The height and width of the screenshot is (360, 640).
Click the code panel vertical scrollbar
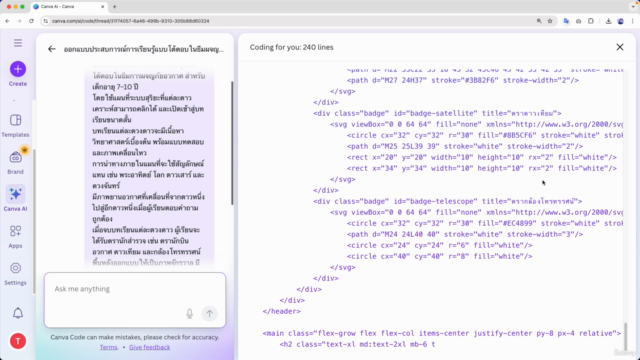(626, 336)
